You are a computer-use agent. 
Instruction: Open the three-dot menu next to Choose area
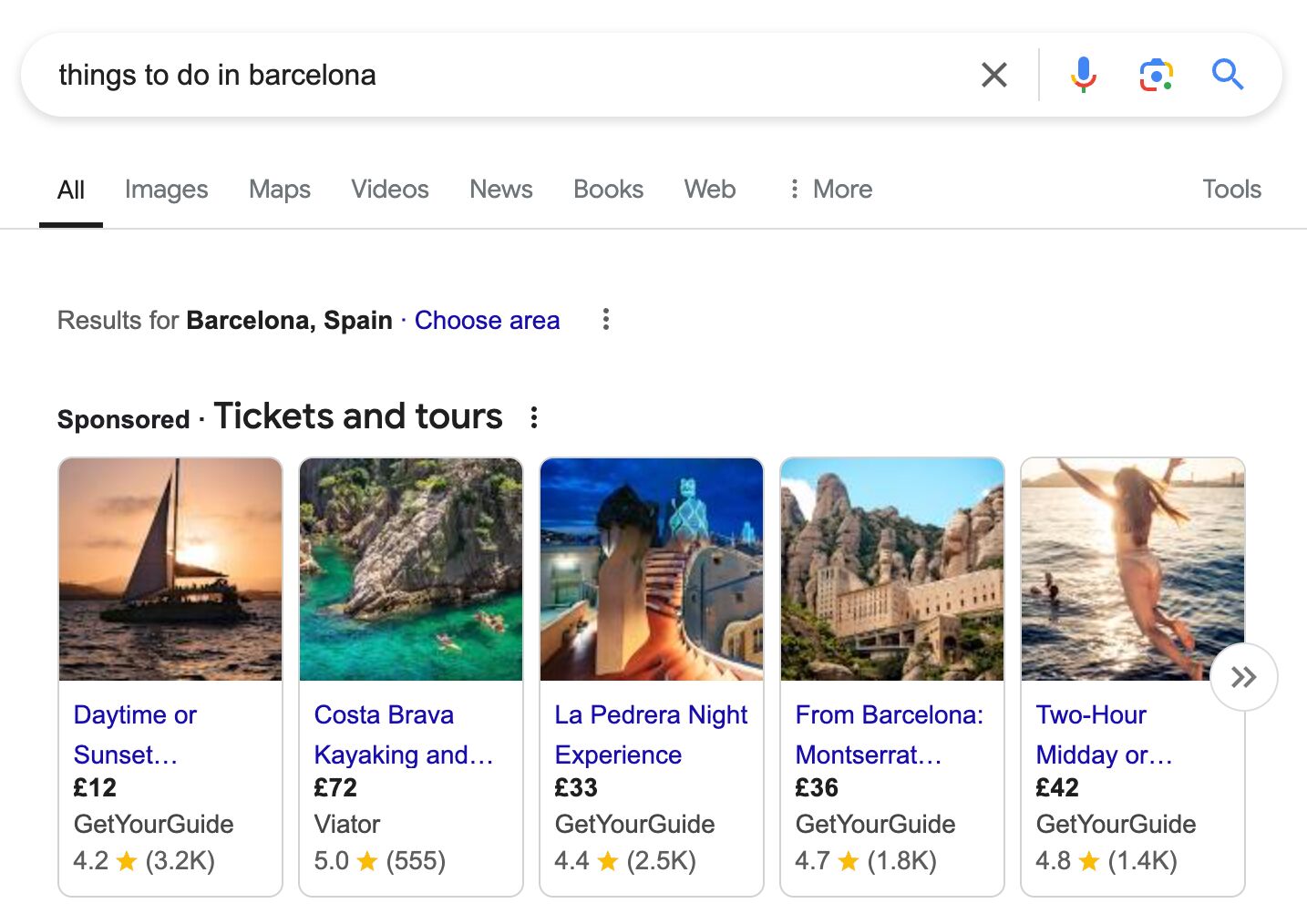[605, 320]
